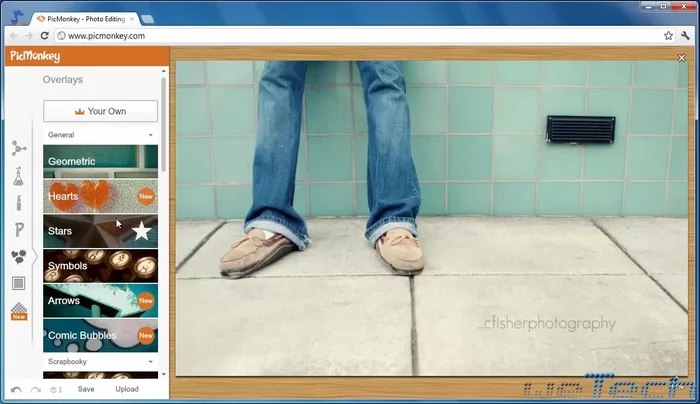Click the undo arrow icon
The image size is (700, 404).
point(16,389)
